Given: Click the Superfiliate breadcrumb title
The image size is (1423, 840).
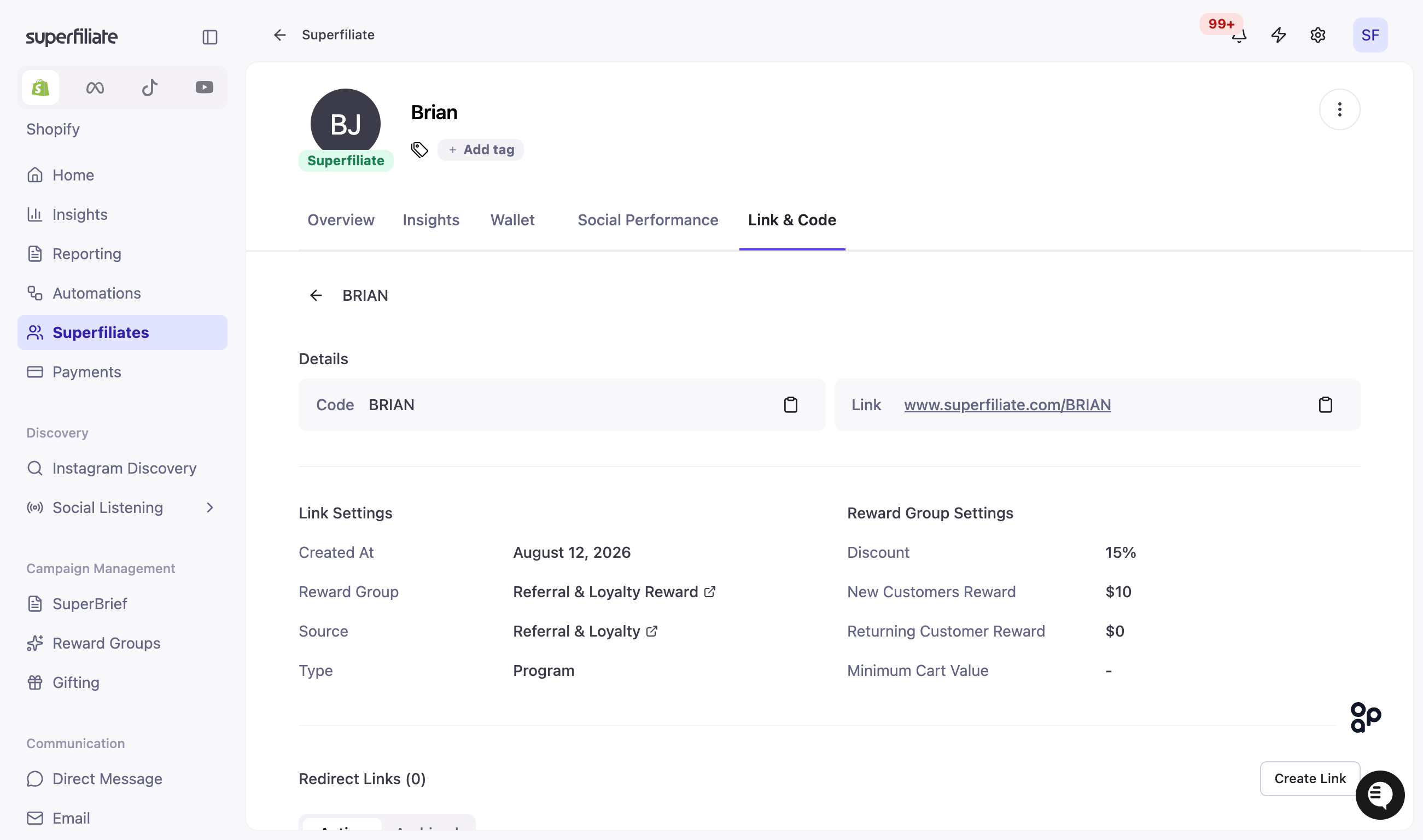Looking at the screenshot, I should click(338, 35).
